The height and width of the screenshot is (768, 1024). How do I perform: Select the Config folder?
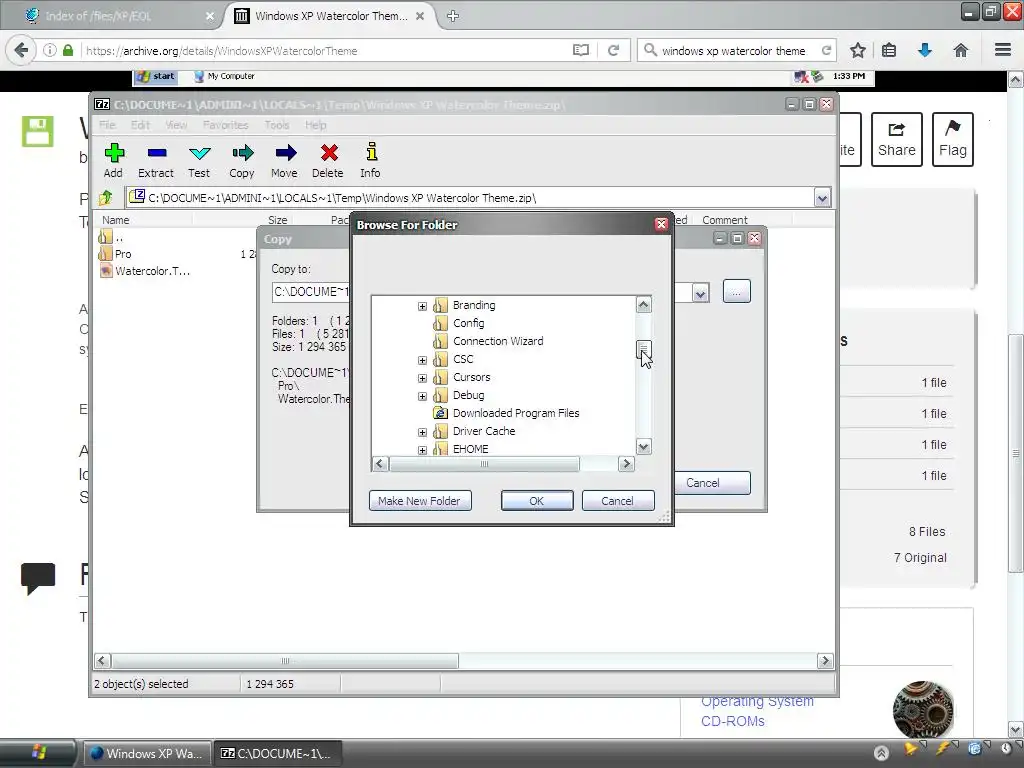468,323
